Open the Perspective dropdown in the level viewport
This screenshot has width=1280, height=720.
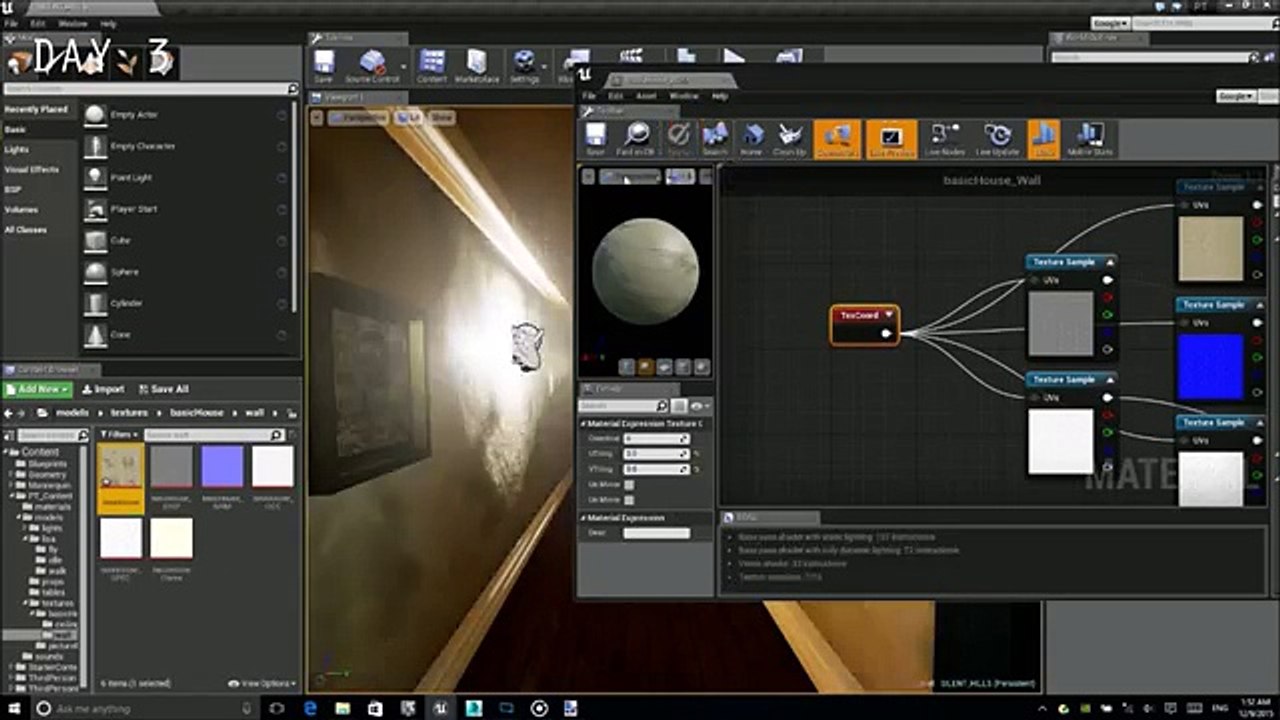click(x=359, y=118)
